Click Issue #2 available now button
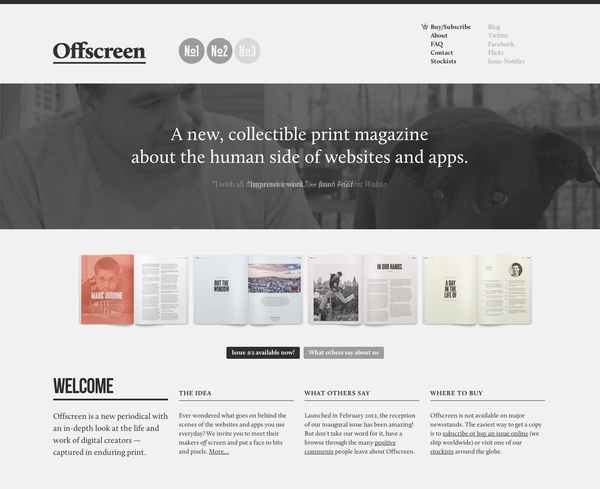Image resolution: width=600 pixels, height=489 pixels. [263, 353]
